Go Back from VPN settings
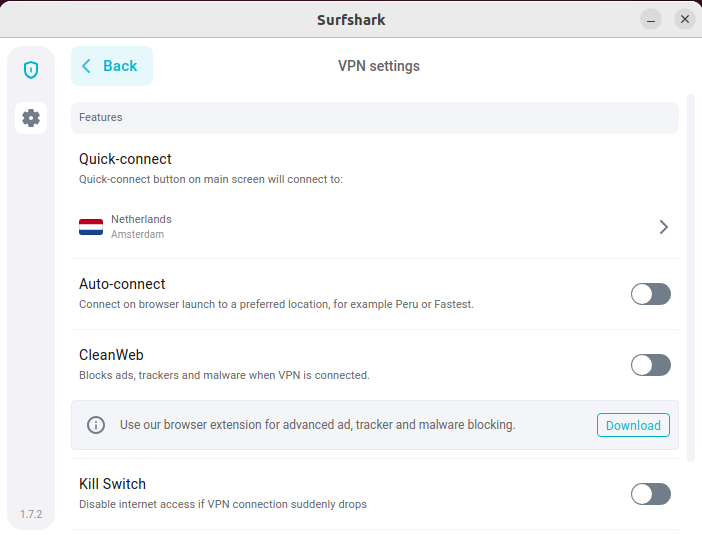Viewport: 702px width, 535px height. pos(112,66)
